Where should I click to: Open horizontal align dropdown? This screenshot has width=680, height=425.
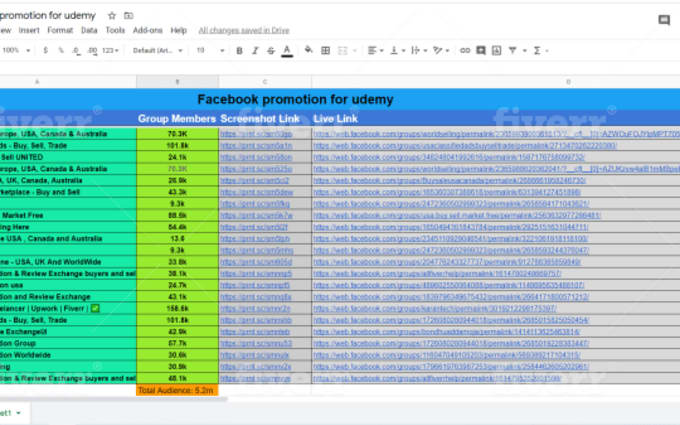[376, 51]
